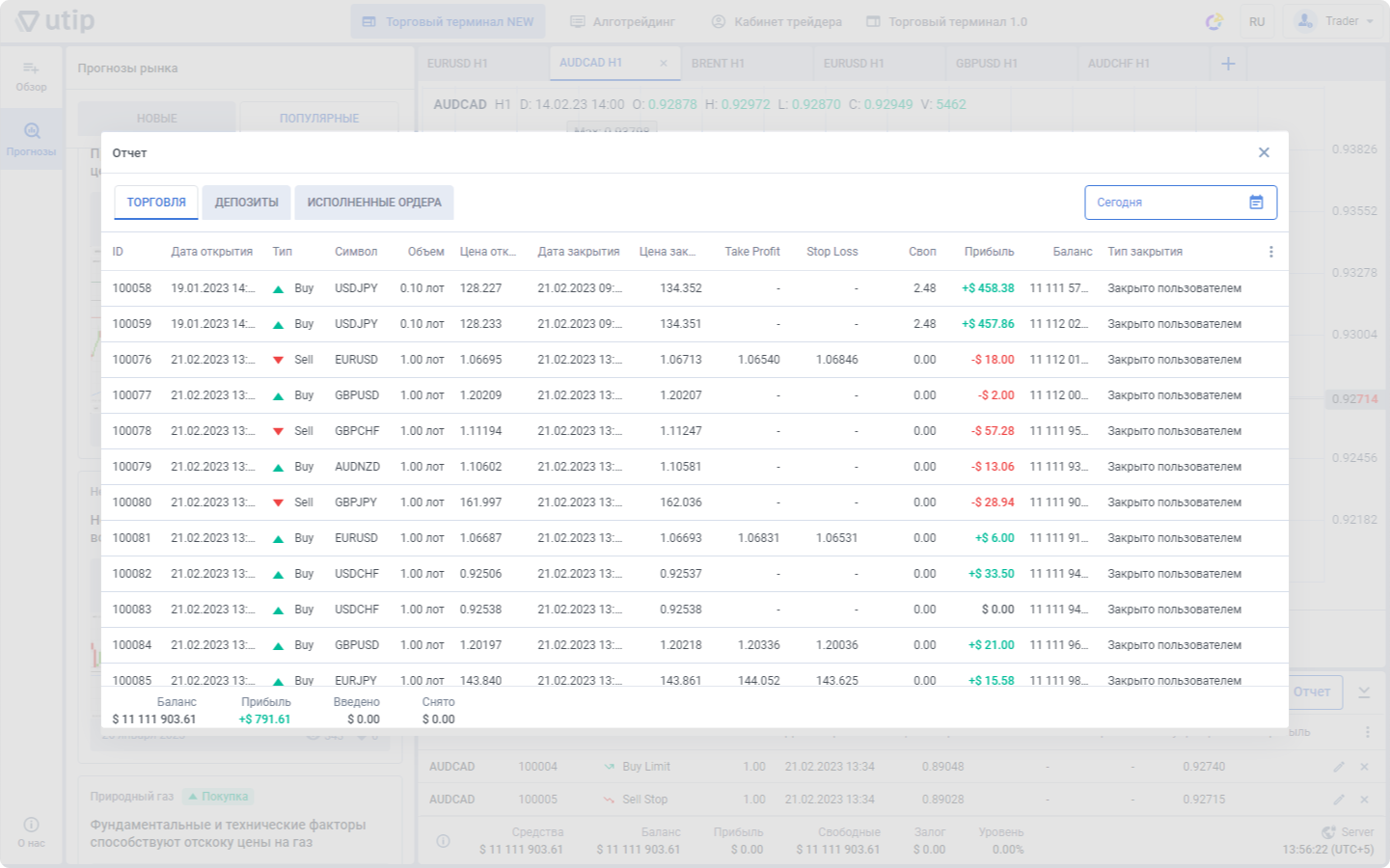
Task: Click Stop Loss value 1.20036
Action: point(836,645)
